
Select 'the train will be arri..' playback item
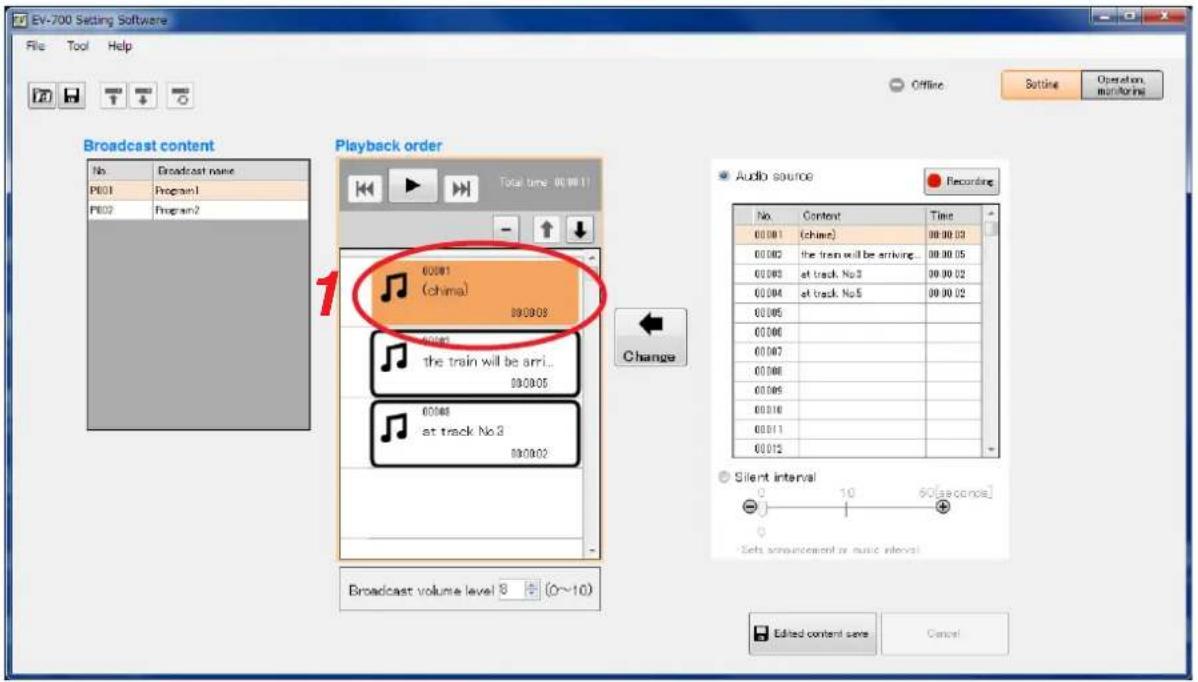click(x=474, y=363)
